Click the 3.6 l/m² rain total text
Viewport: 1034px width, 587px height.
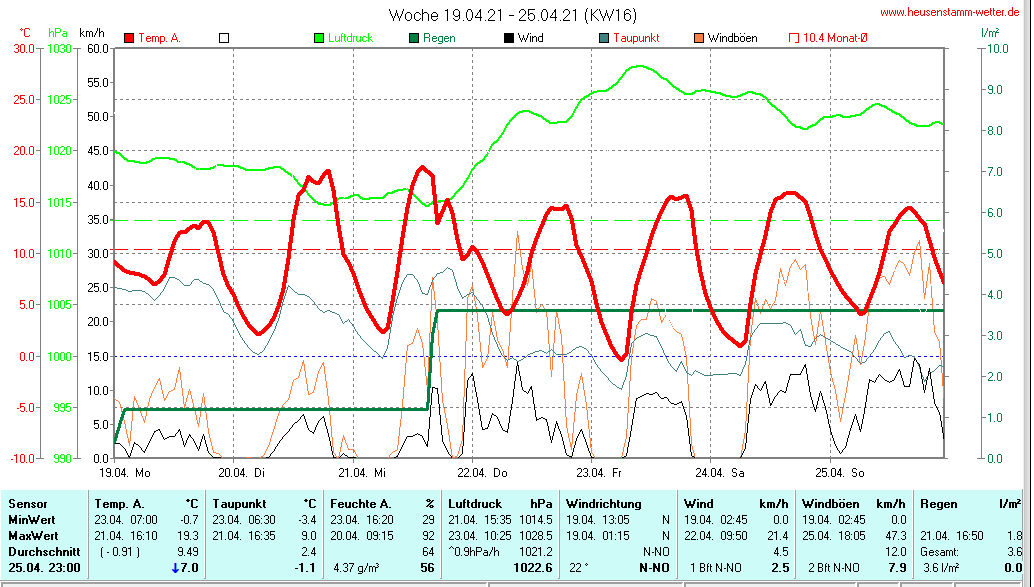(x=941, y=568)
